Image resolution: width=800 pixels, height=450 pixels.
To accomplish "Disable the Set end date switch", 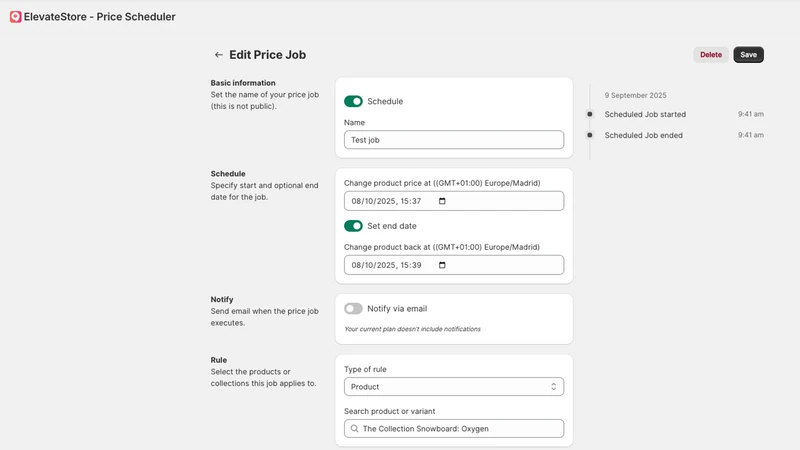I will (353, 226).
